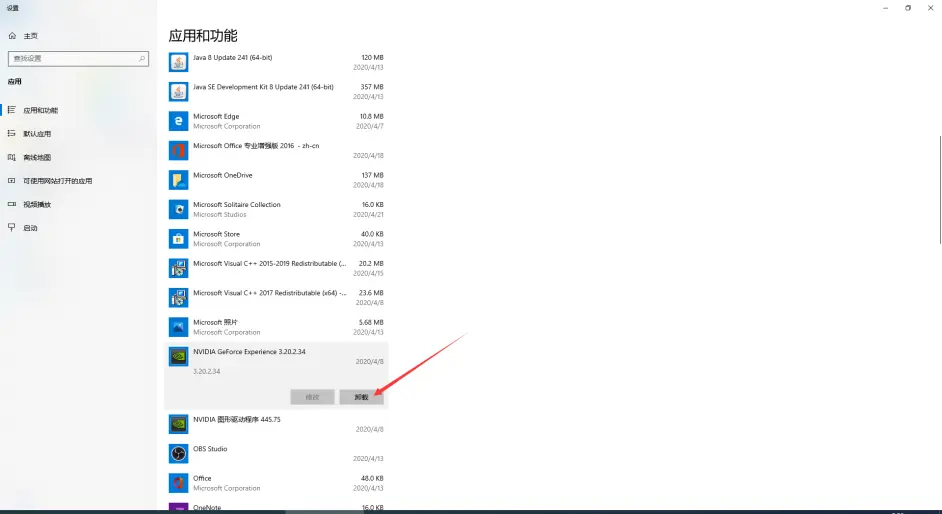Image resolution: width=942 pixels, height=514 pixels.
Task: Click the 应用和功能 page heading
Action: click(x=203, y=36)
